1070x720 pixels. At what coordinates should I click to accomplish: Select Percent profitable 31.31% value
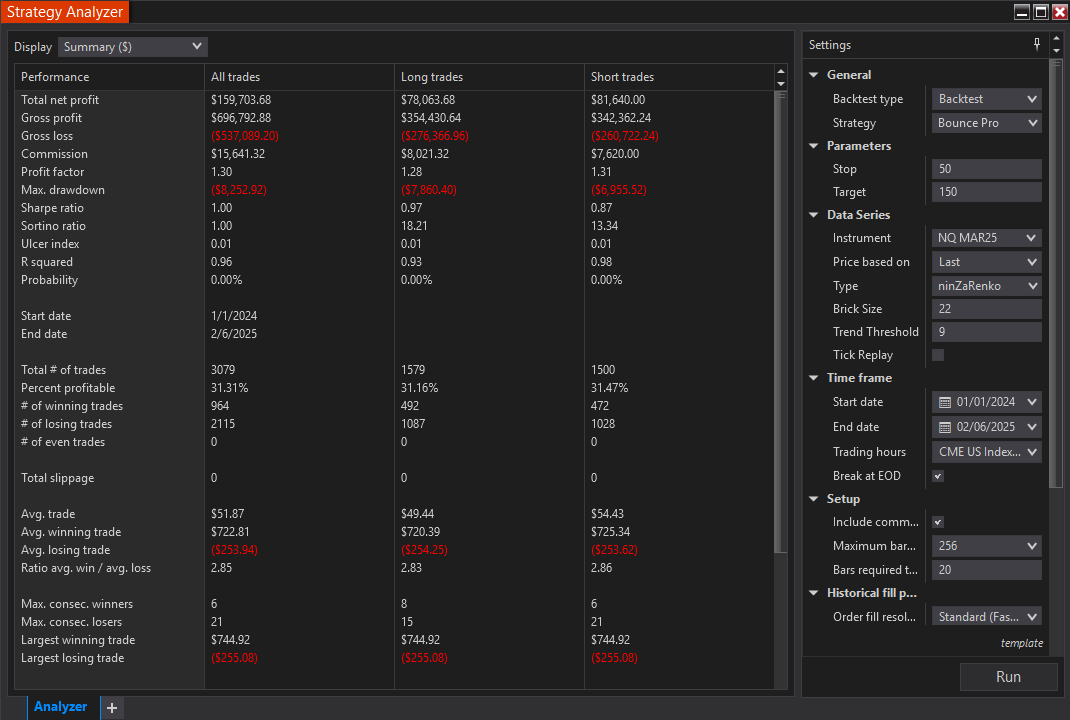[x=229, y=388]
